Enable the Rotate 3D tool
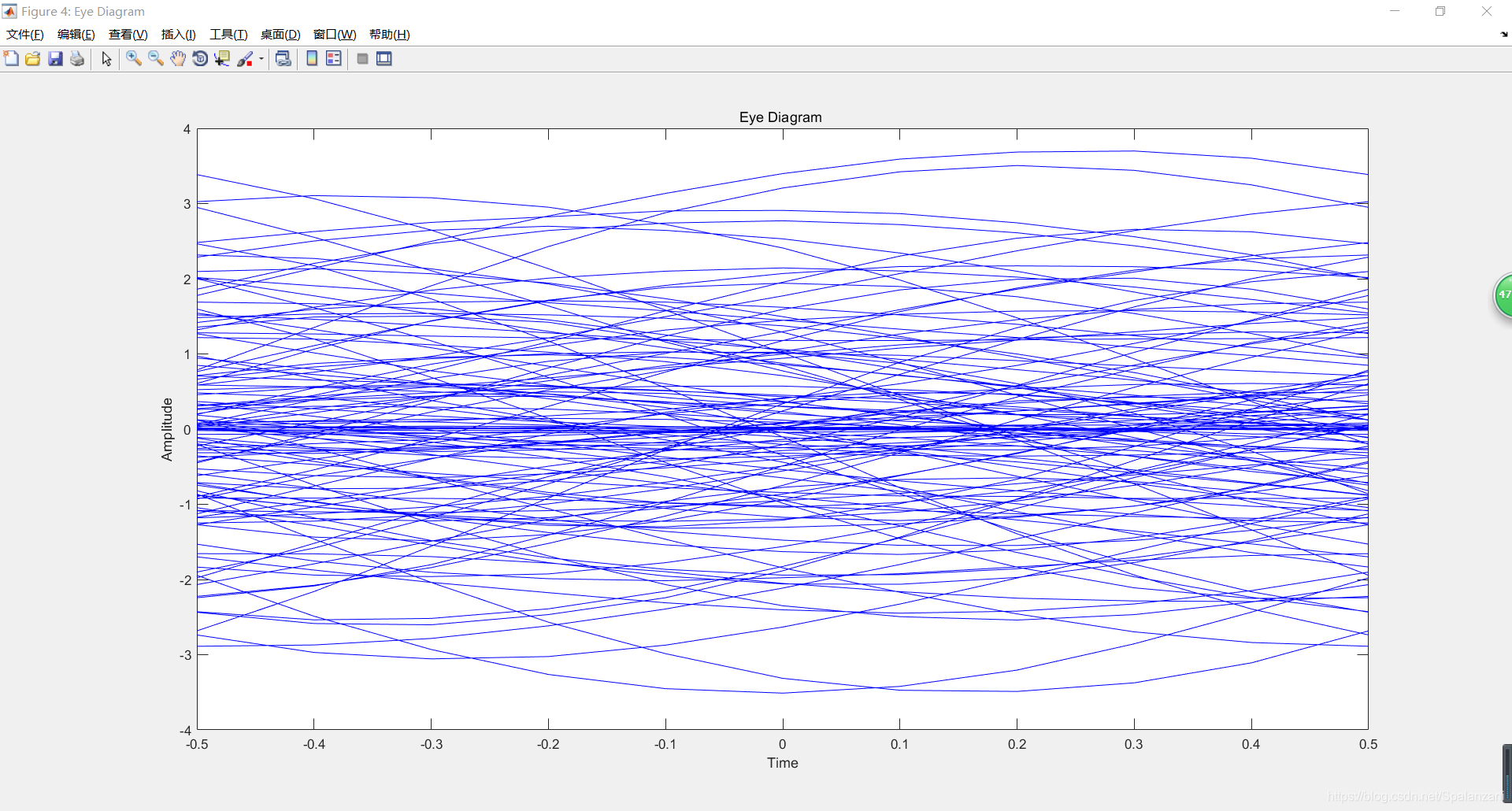This screenshot has width=1512, height=811. point(200,59)
